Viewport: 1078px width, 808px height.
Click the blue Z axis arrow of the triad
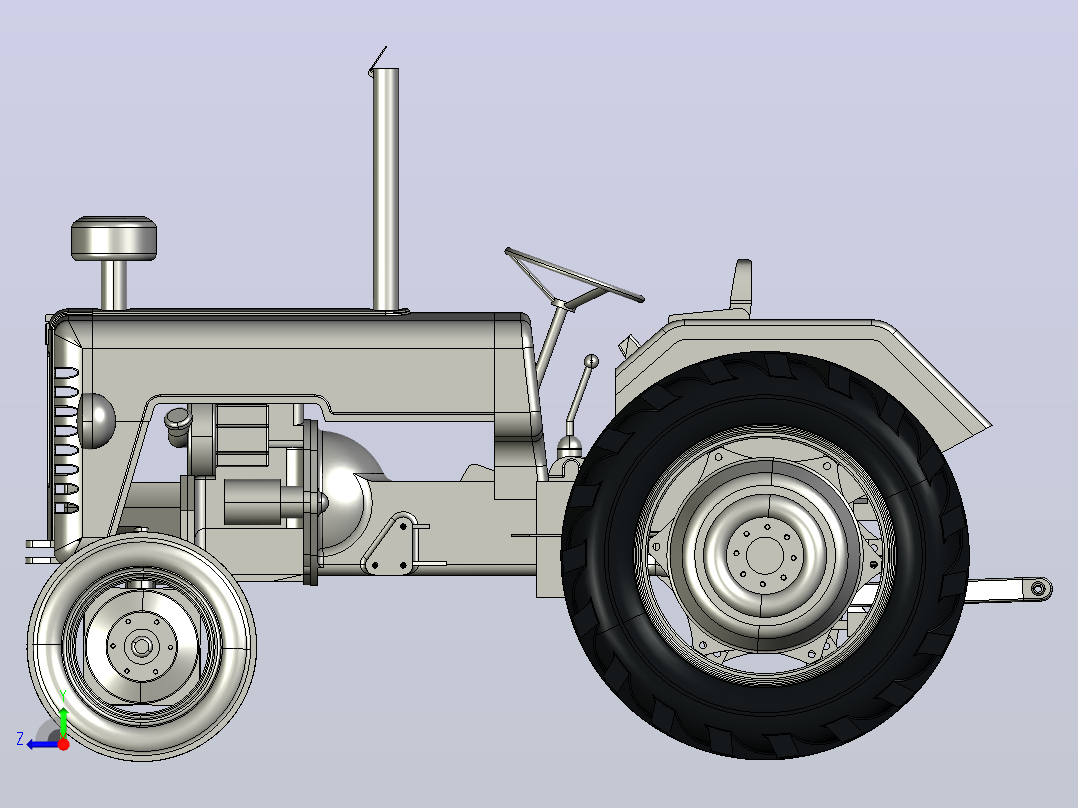pyautogui.click(x=43, y=745)
